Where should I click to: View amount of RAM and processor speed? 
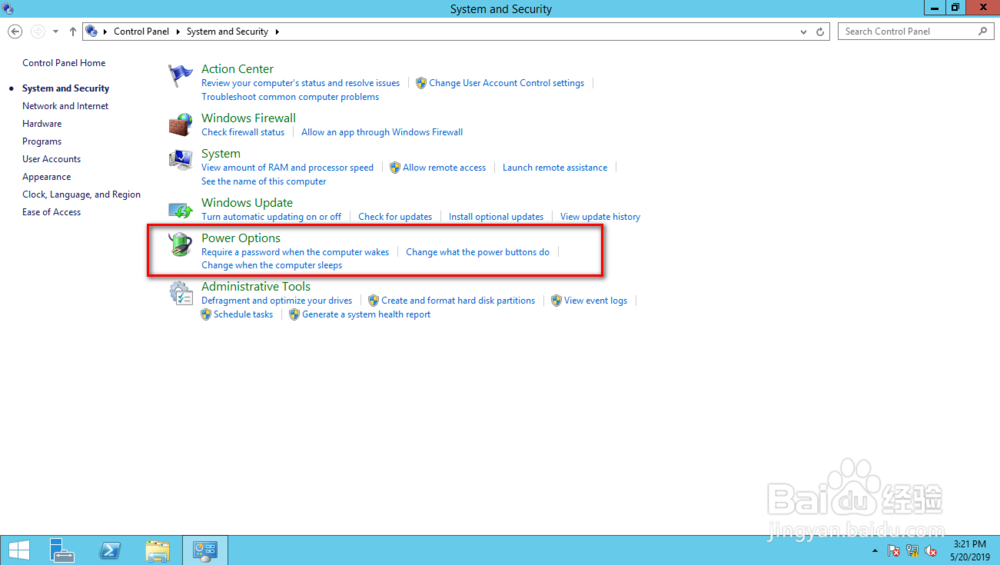pyautogui.click(x=288, y=168)
